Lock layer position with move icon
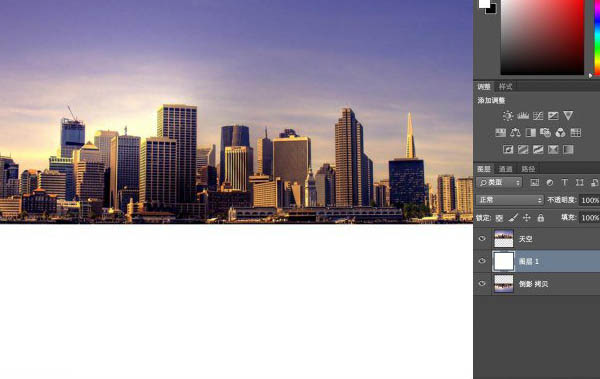The height and width of the screenshot is (379, 600). click(527, 218)
